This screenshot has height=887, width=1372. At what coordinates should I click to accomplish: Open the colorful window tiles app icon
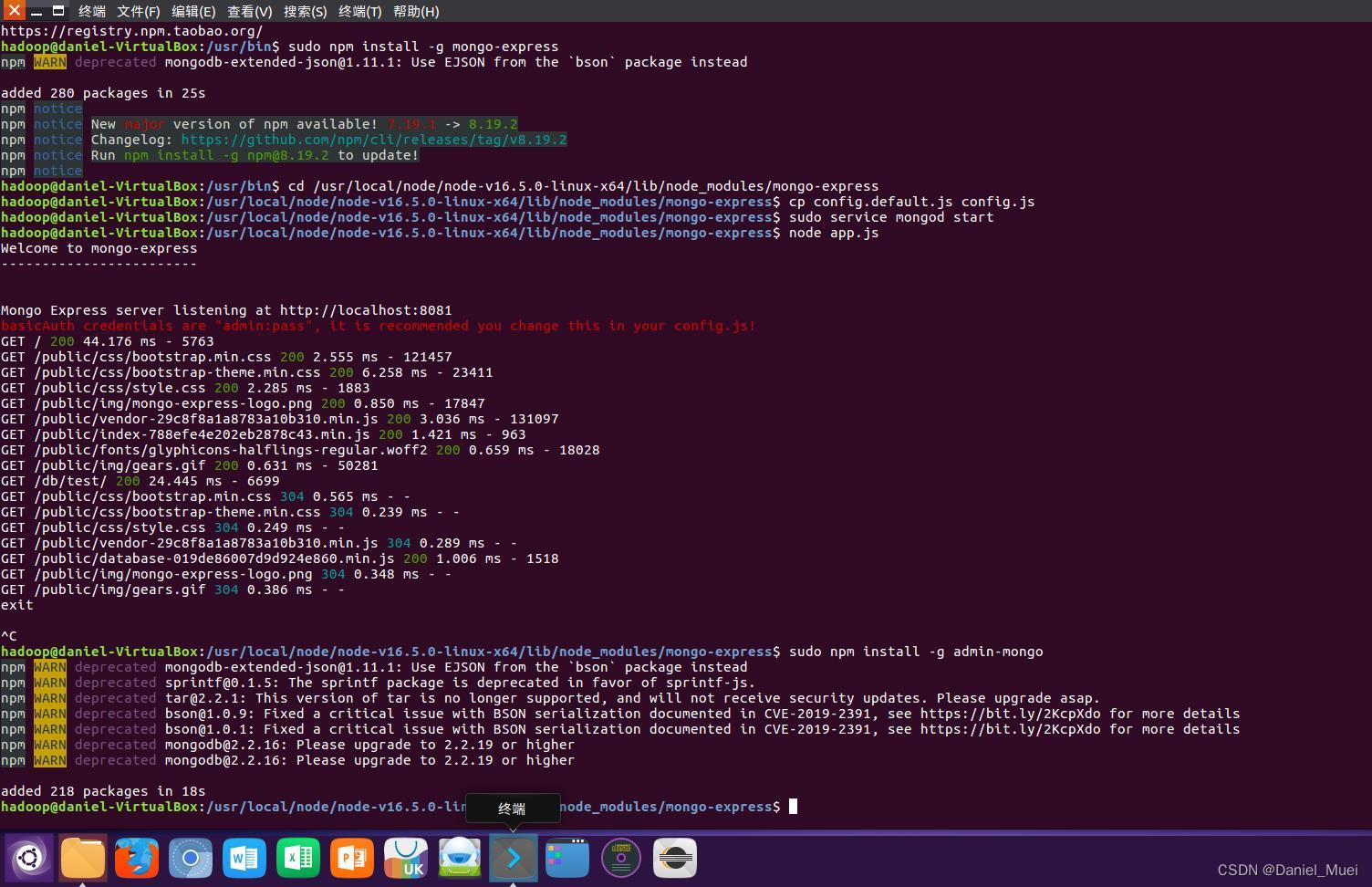(x=567, y=858)
